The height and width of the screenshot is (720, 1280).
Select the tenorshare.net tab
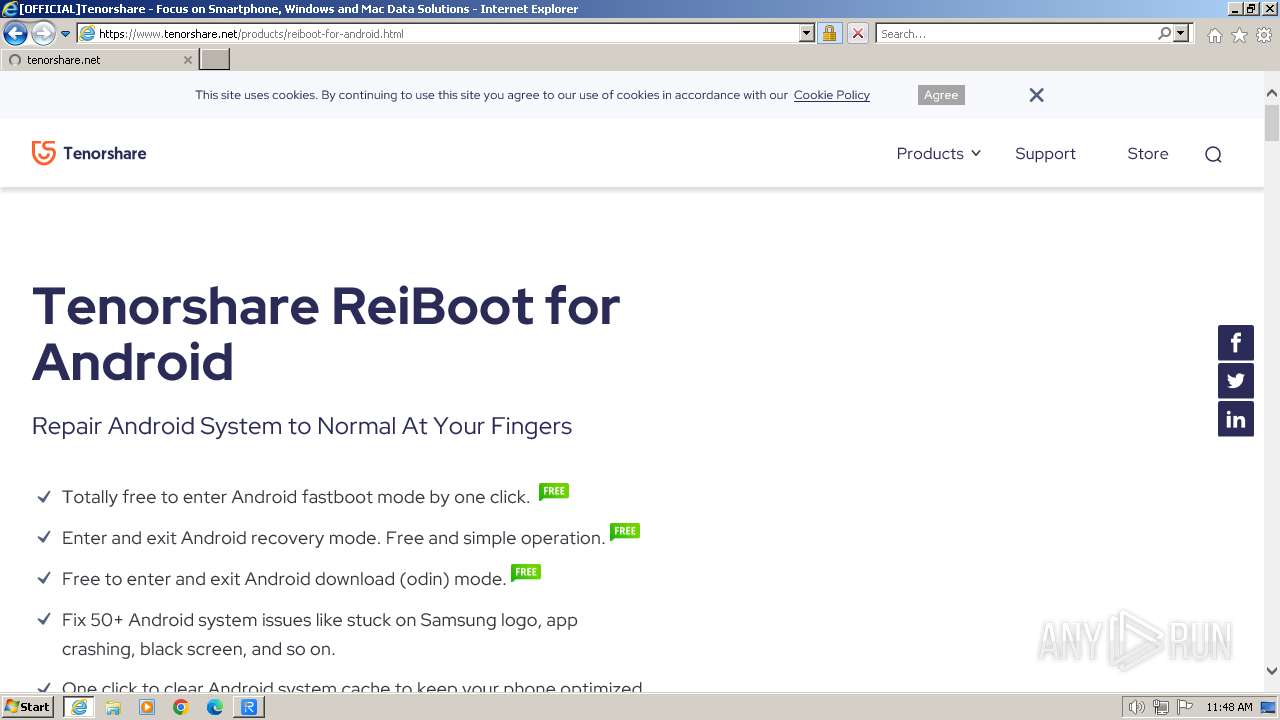tap(99, 60)
